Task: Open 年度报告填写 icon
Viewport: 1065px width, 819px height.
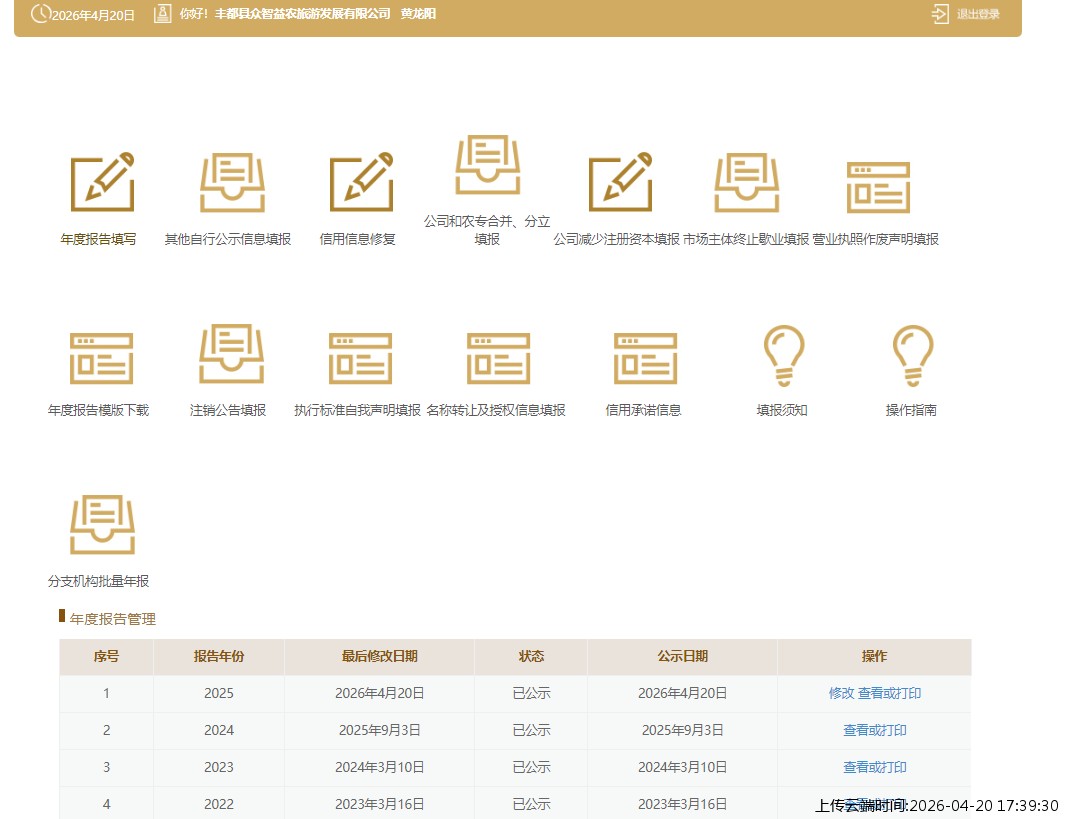Action: pyautogui.click(x=101, y=183)
